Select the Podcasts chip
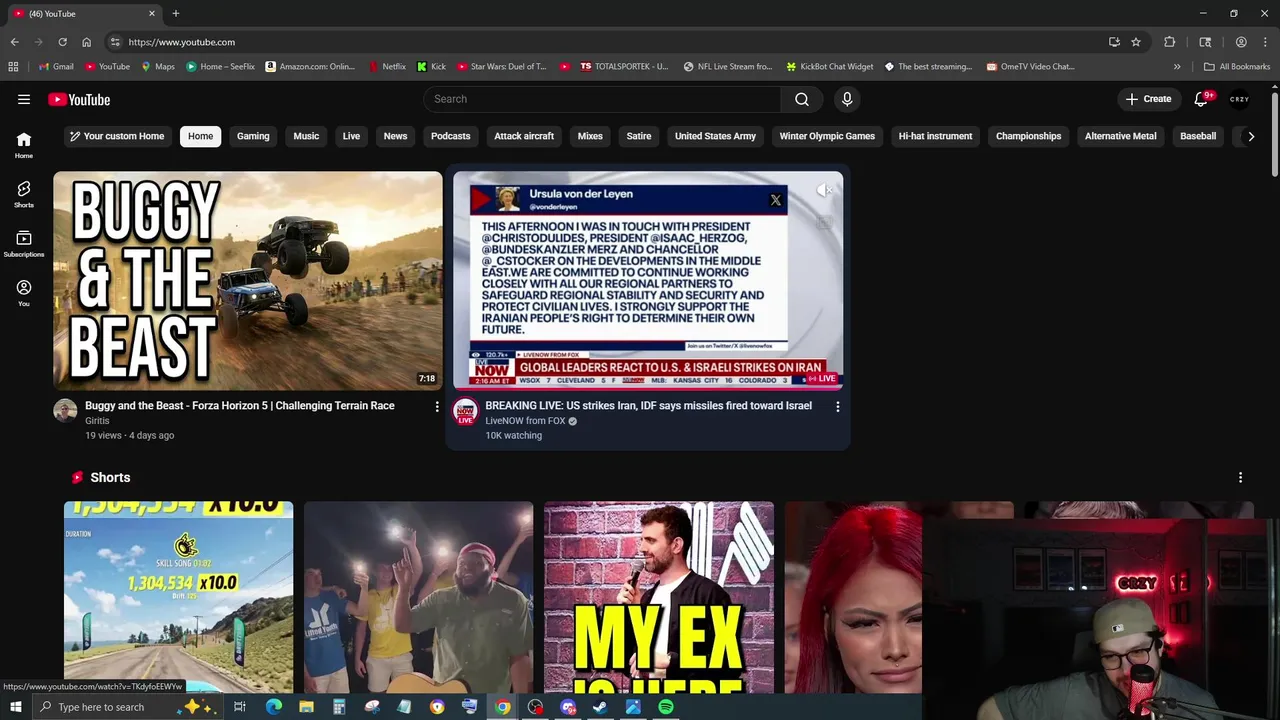 pos(451,136)
